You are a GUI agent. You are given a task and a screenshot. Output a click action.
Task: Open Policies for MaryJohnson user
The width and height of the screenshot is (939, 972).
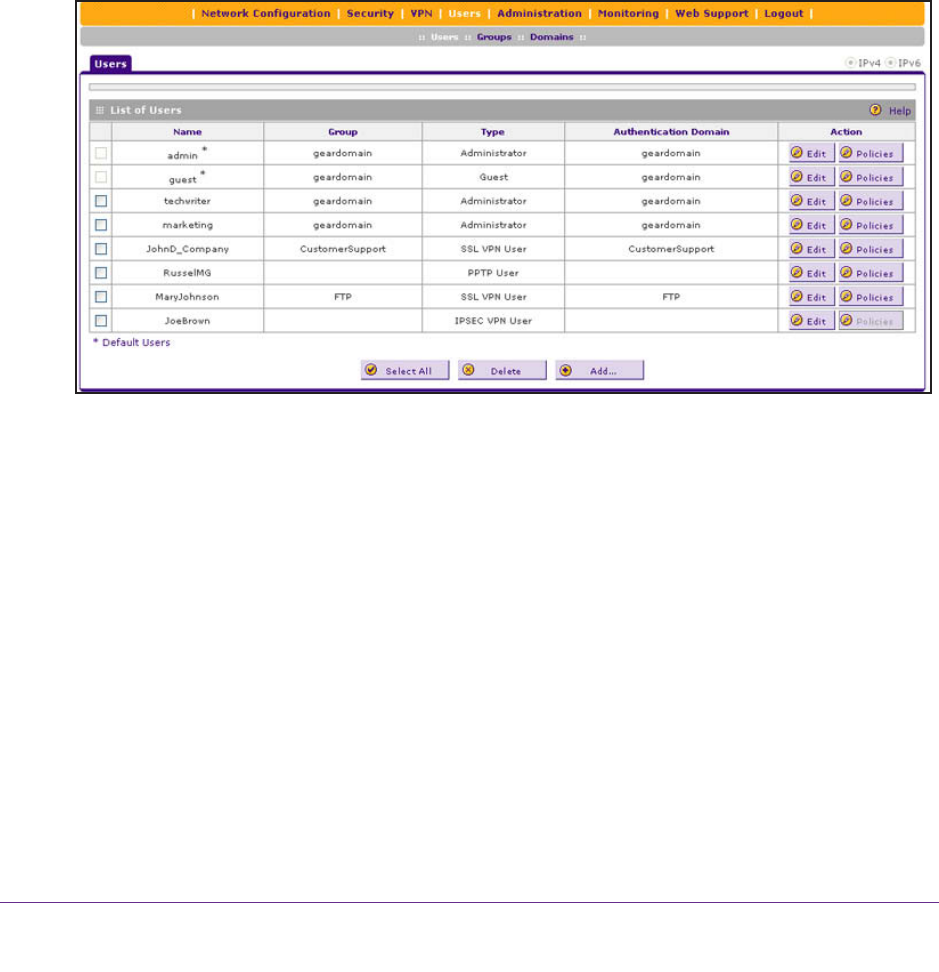click(871, 297)
